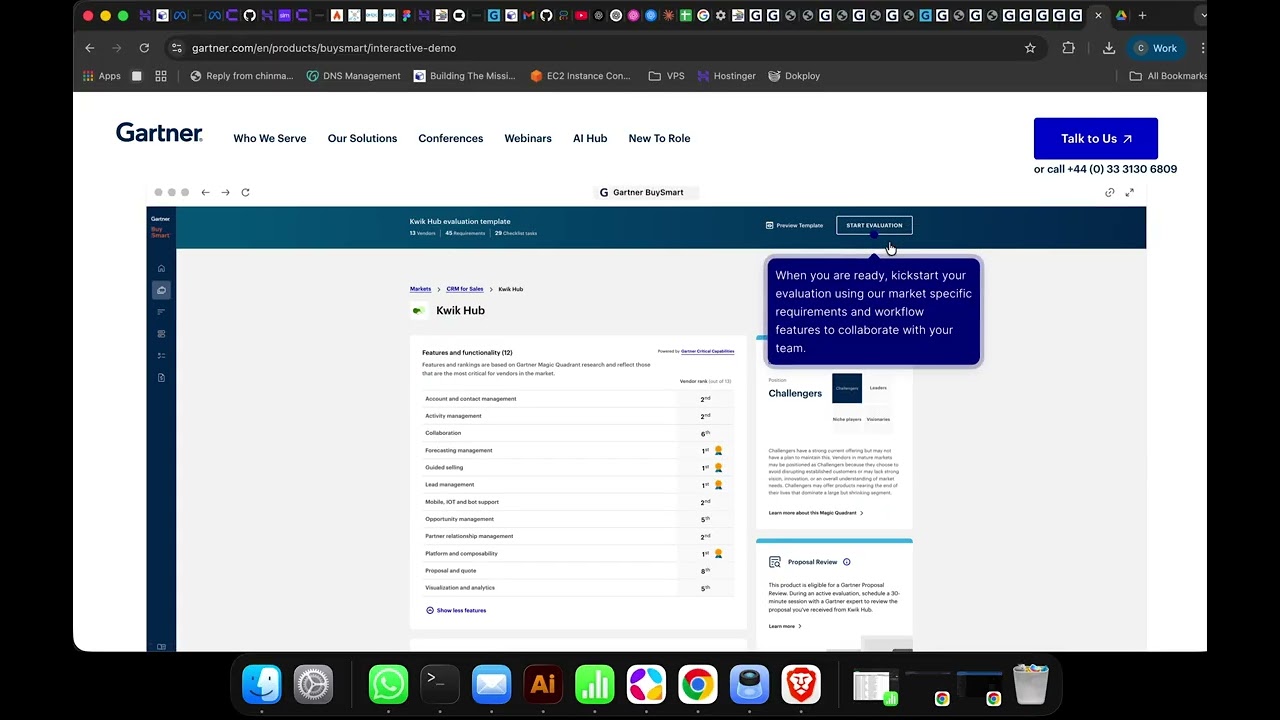Screen dimensions: 1280x720
Task: Open the VPS bookmarks folder
Action: pos(667,76)
